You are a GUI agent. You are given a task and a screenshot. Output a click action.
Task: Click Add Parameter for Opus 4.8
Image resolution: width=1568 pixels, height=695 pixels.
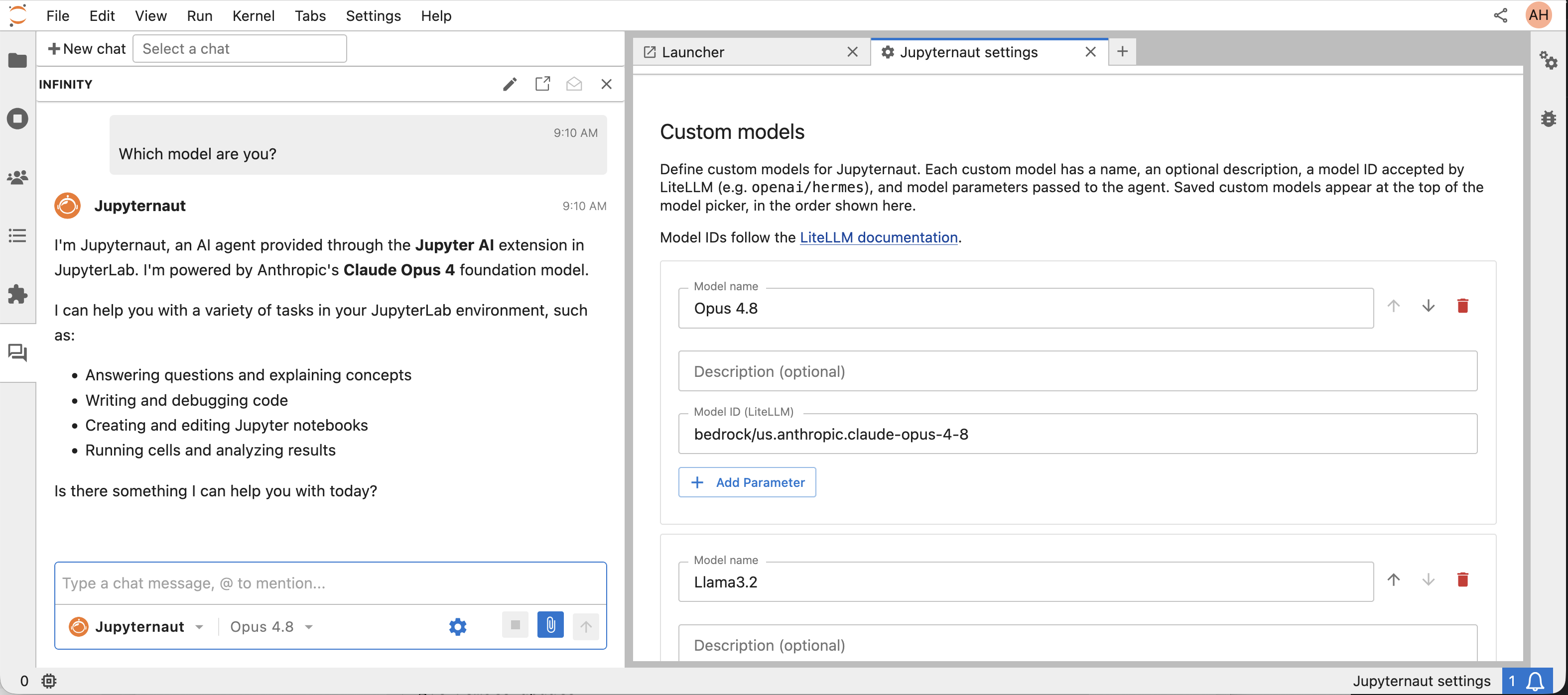747,482
